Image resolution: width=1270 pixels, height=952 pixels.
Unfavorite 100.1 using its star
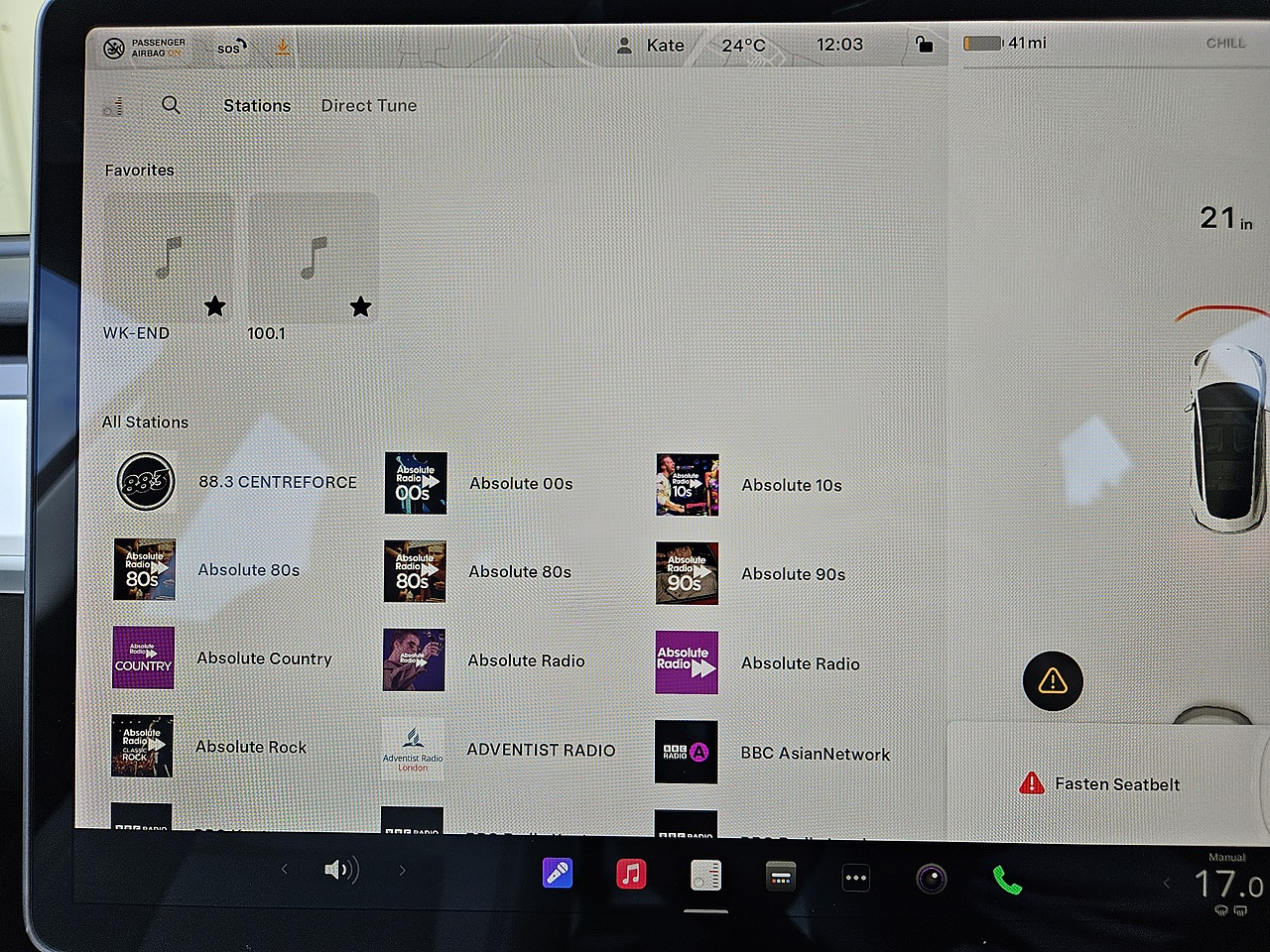click(360, 306)
